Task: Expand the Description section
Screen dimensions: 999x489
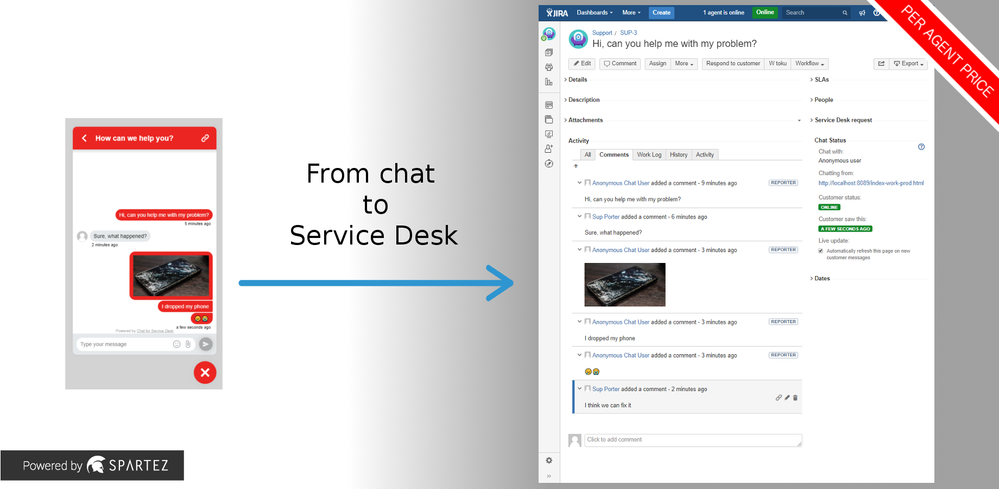Action: [582, 100]
